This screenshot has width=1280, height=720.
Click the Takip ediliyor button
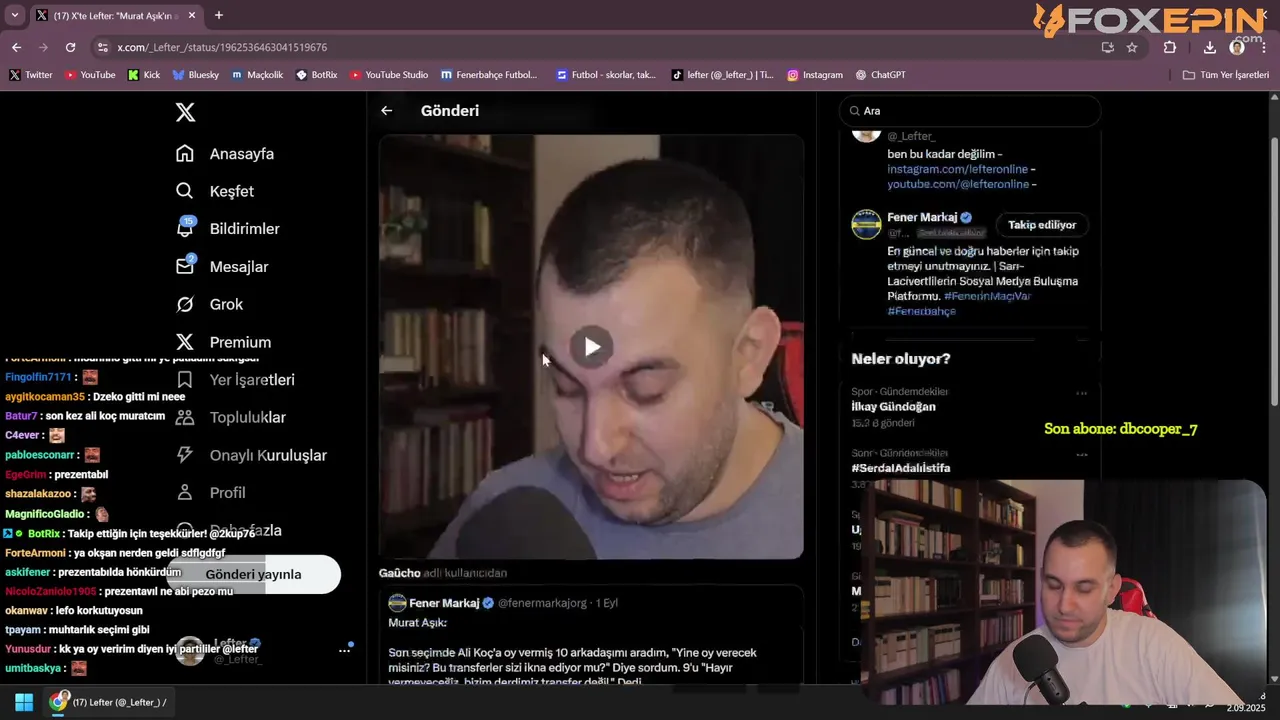pos(1042,225)
